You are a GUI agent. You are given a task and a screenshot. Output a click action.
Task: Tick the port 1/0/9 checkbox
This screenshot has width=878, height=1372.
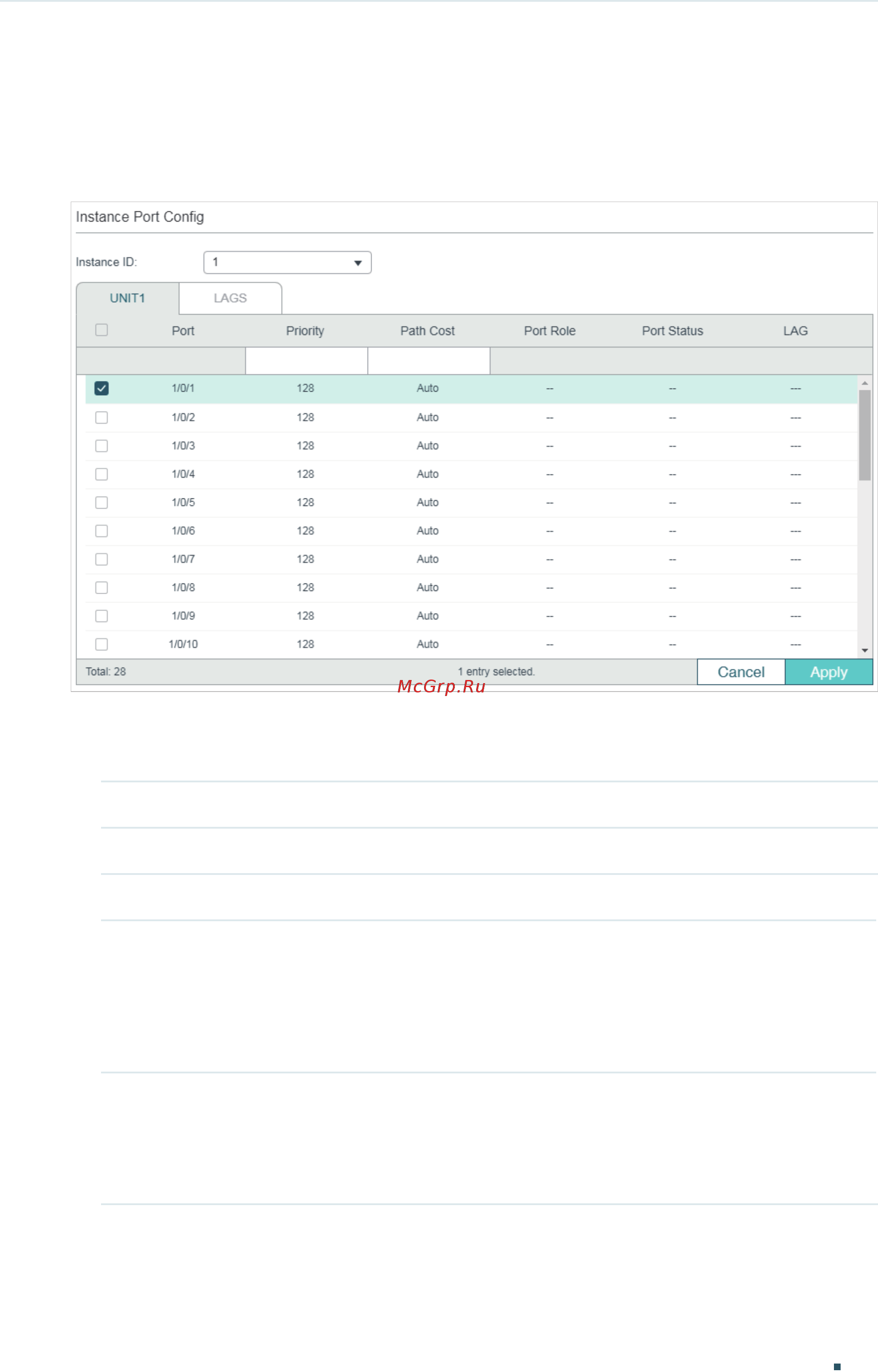pyautogui.click(x=101, y=615)
